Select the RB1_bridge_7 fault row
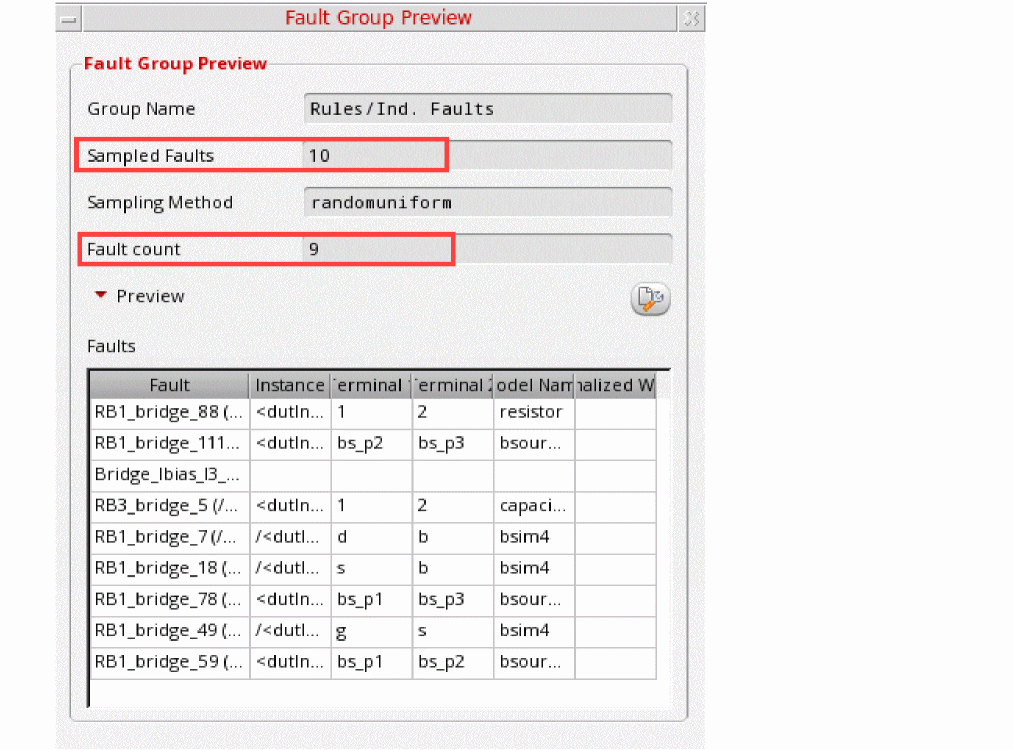 (373, 537)
